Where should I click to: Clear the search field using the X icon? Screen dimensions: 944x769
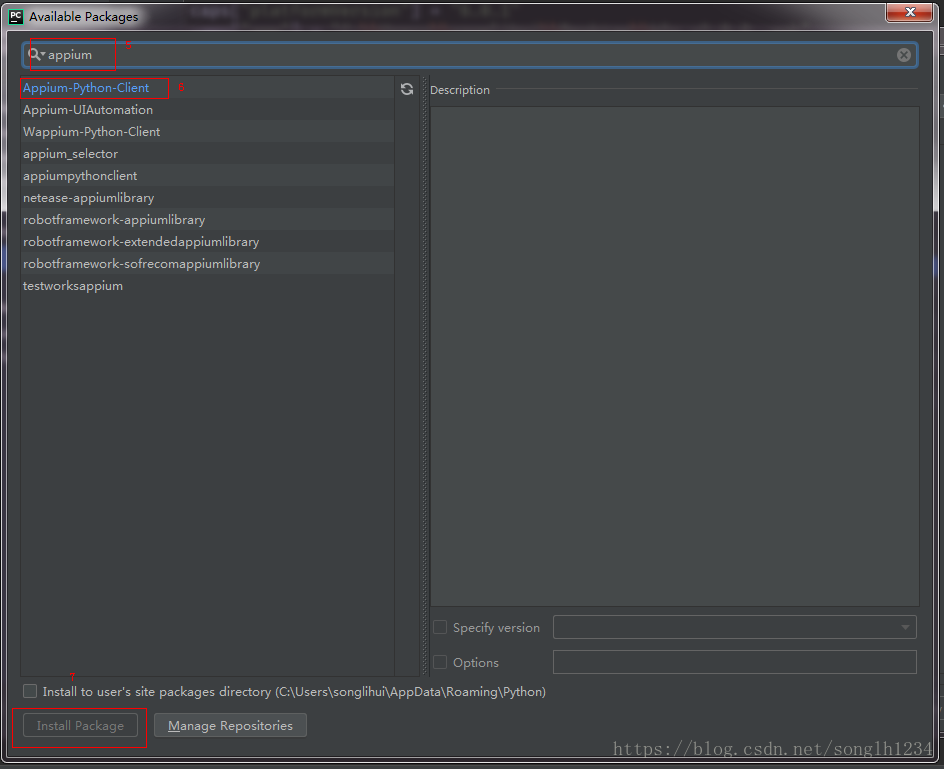(x=903, y=55)
